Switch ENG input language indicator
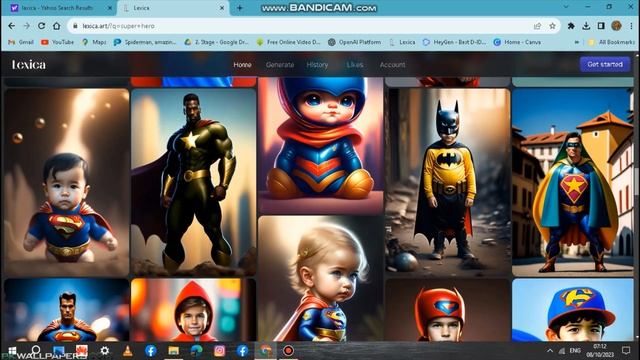 click(x=575, y=351)
